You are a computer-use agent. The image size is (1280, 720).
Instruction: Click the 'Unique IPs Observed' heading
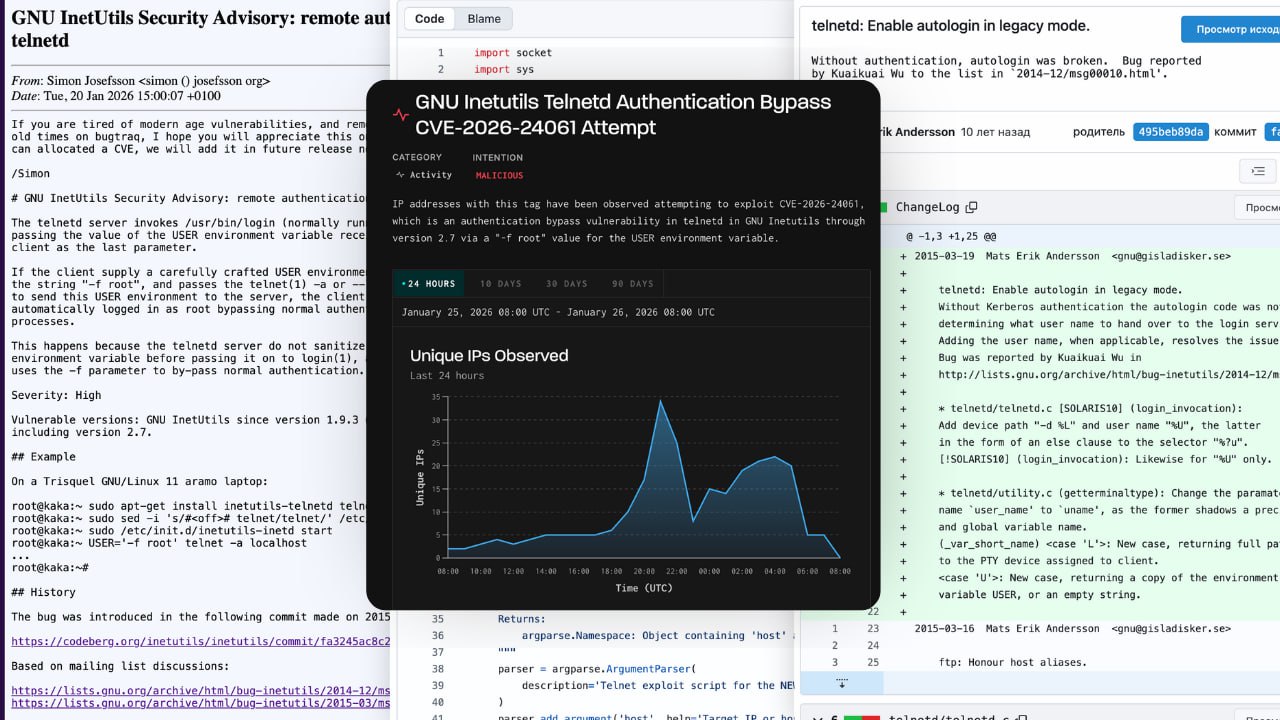pyautogui.click(x=489, y=355)
